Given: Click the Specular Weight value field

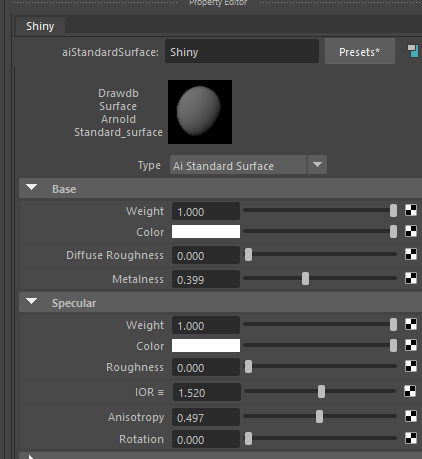Looking at the screenshot, I should [206, 325].
